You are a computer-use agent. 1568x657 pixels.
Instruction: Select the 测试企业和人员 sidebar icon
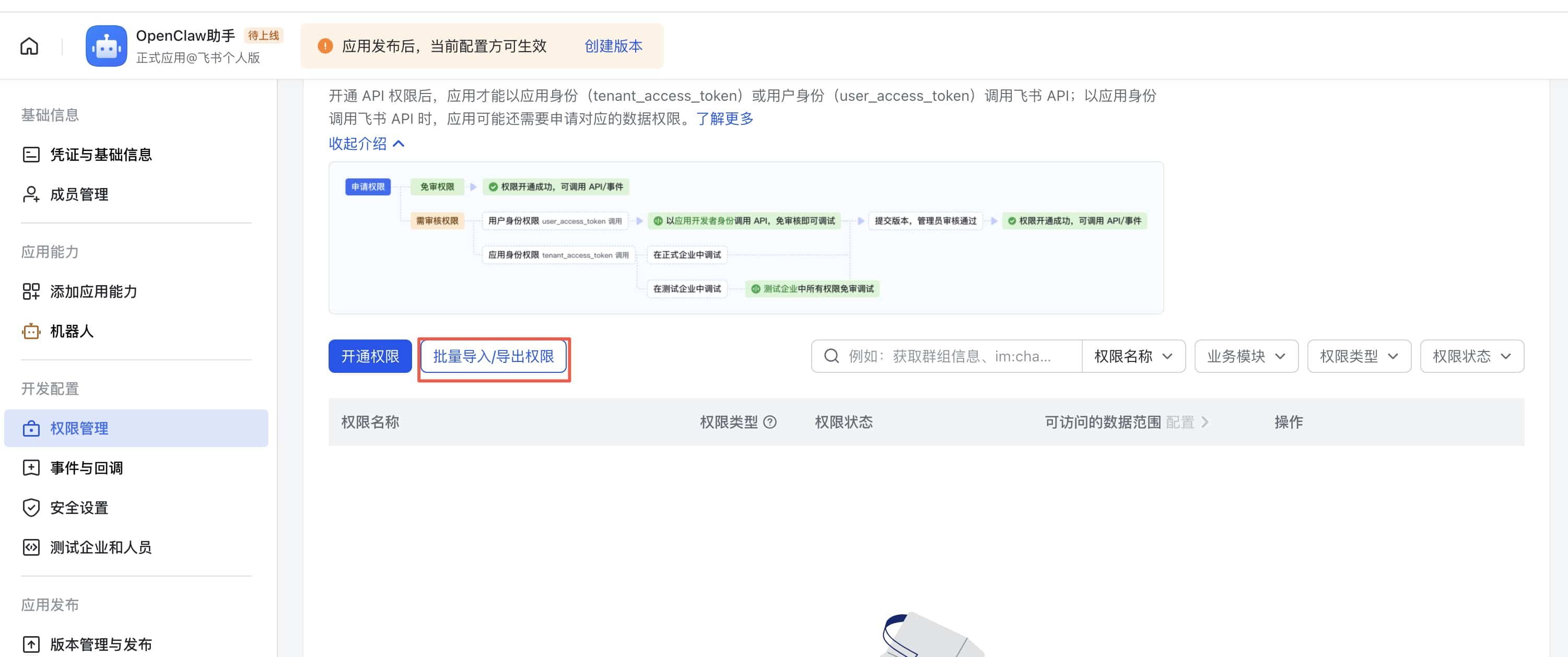point(31,547)
